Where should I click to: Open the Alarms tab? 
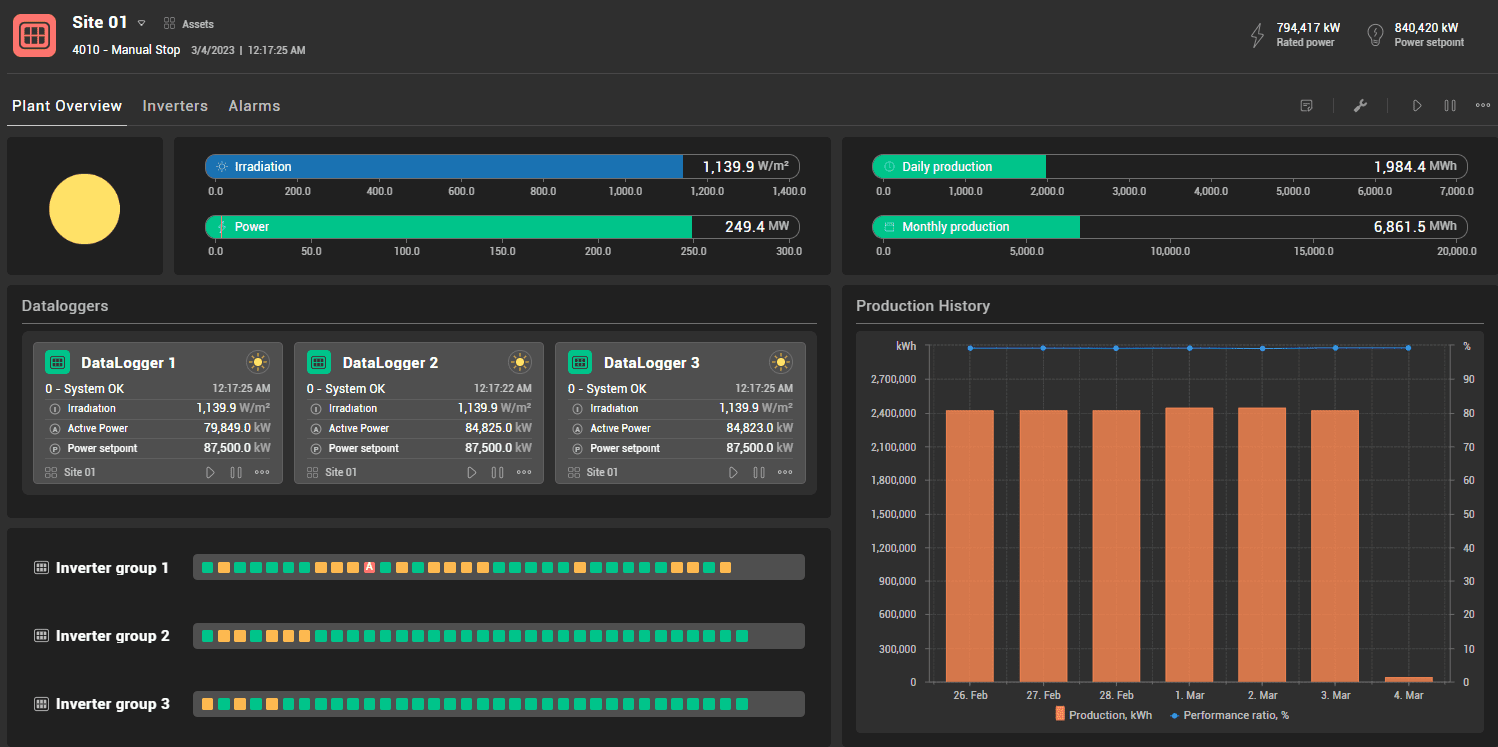(254, 105)
